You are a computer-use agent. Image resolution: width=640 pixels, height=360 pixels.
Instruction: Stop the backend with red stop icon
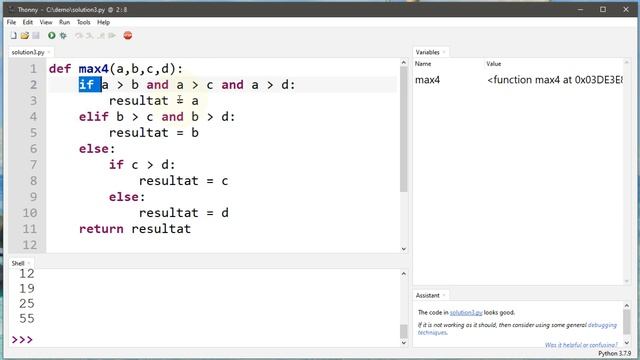pos(128,36)
